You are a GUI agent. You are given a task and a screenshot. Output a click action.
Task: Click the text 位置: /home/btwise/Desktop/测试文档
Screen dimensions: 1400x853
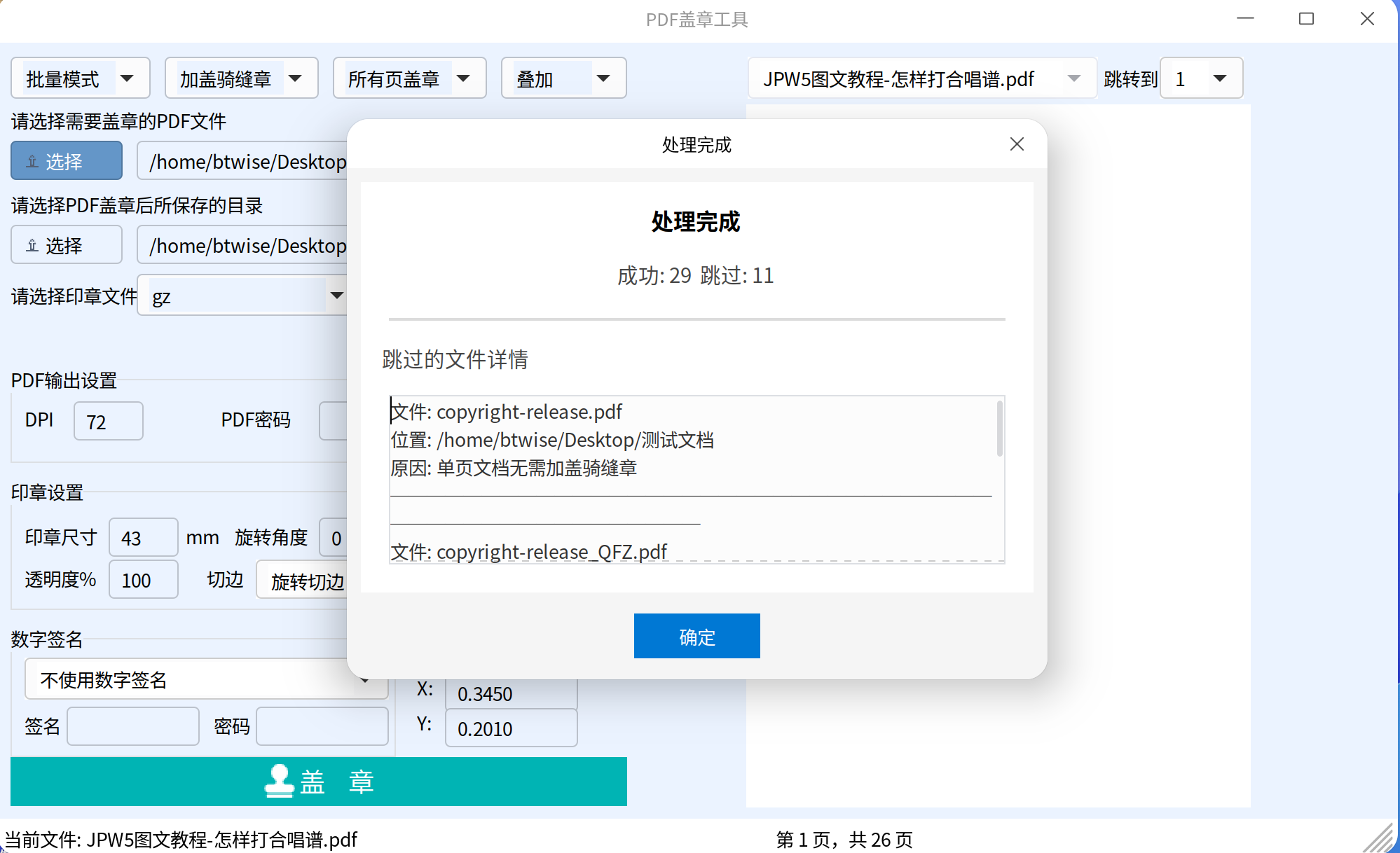pos(552,440)
